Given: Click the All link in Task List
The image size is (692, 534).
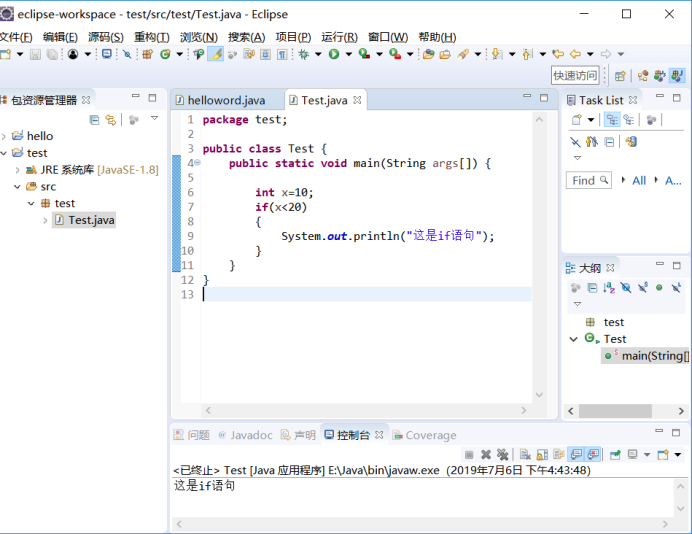Looking at the screenshot, I should [639, 181].
